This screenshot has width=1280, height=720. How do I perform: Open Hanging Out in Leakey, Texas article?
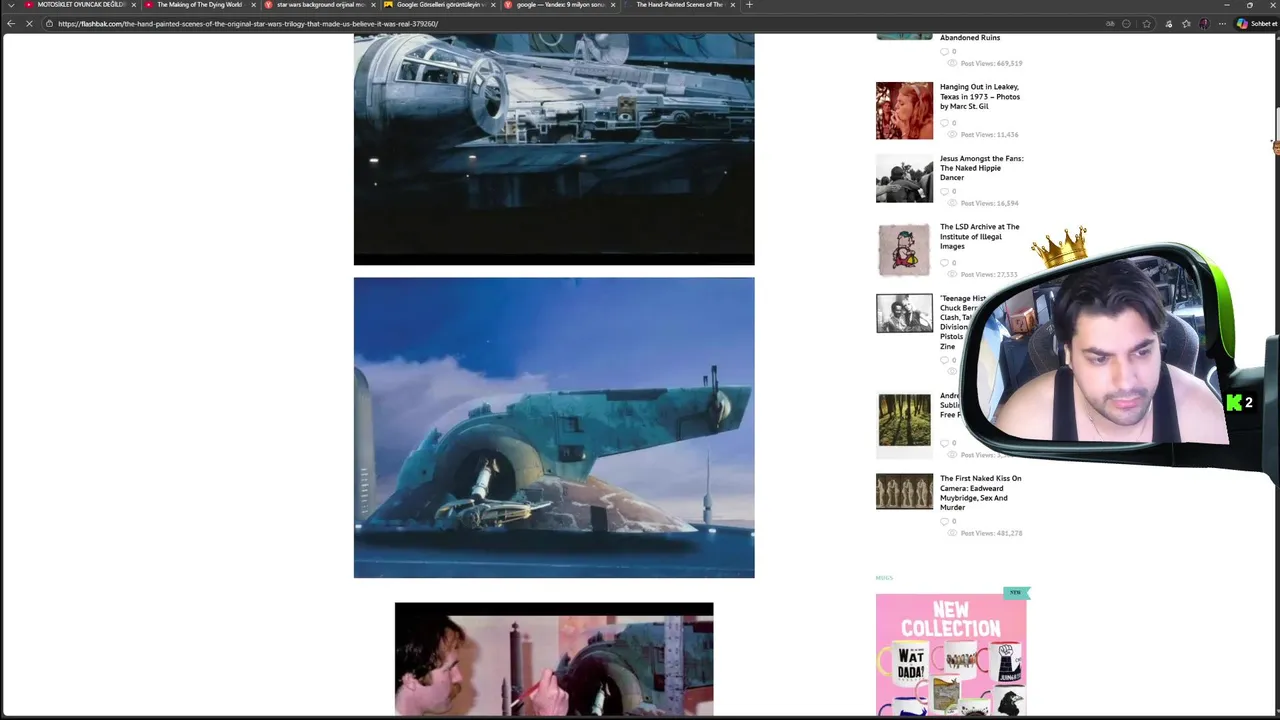(980, 96)
